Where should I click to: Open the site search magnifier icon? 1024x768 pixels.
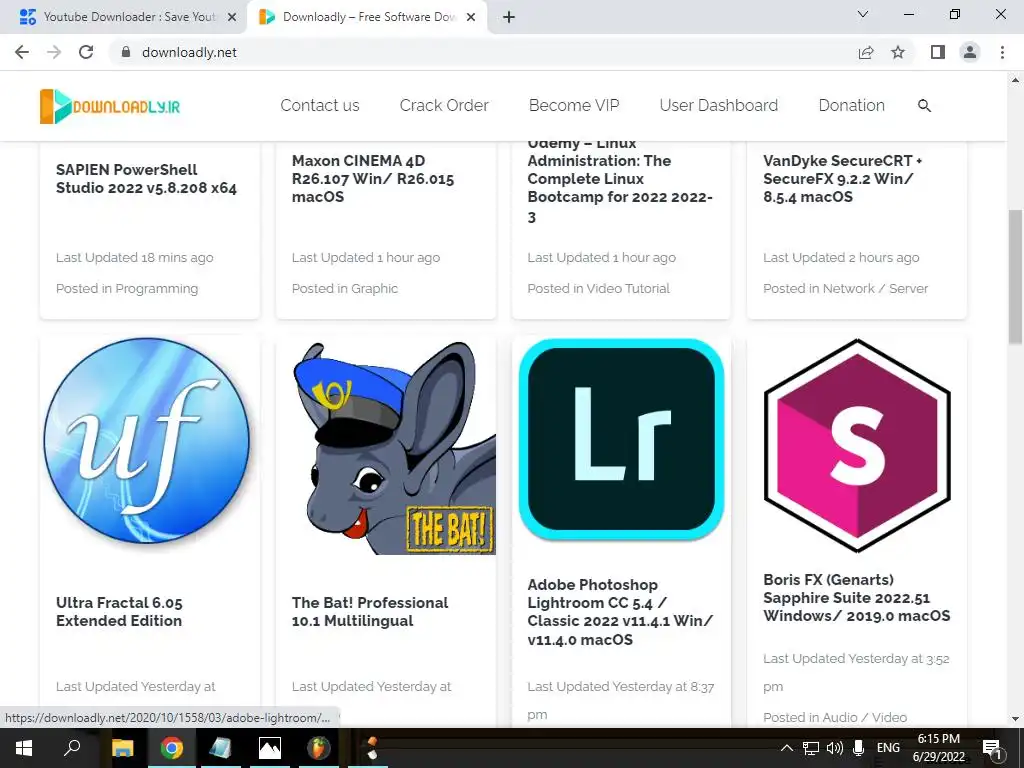point(924,106)
